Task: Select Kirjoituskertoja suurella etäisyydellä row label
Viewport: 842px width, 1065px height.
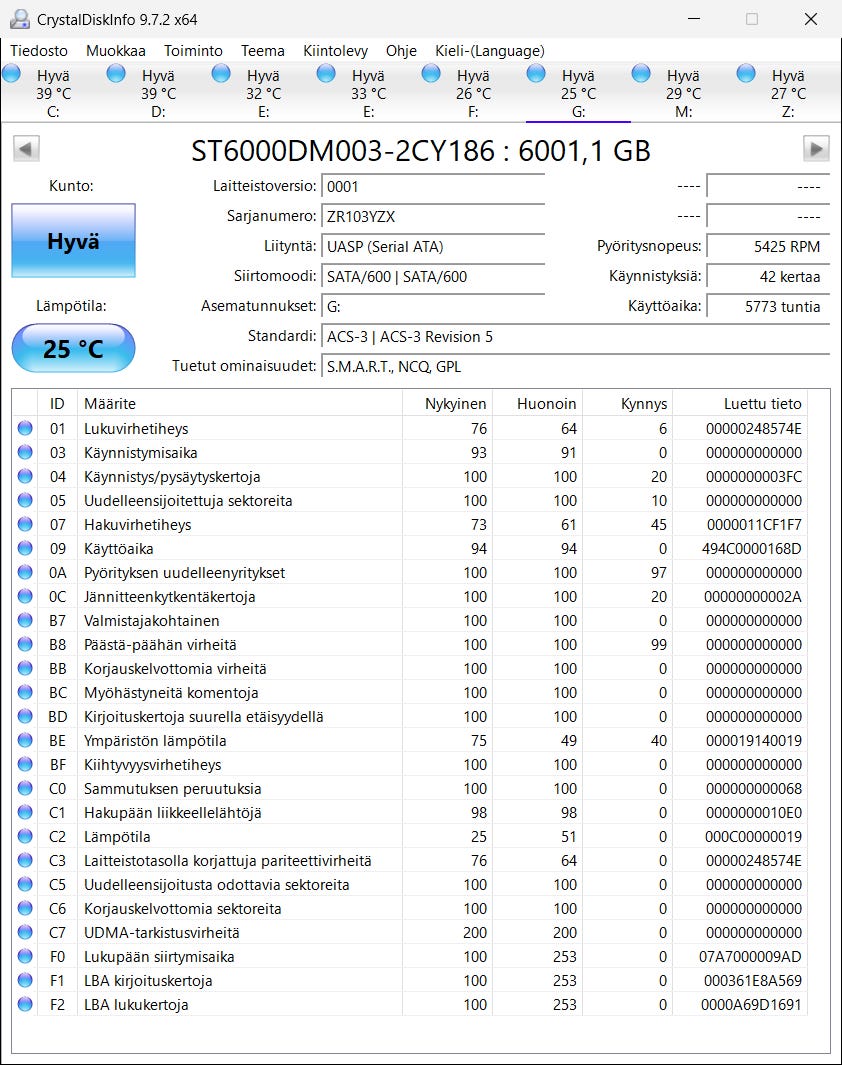Action: click(x=203, y=717)
